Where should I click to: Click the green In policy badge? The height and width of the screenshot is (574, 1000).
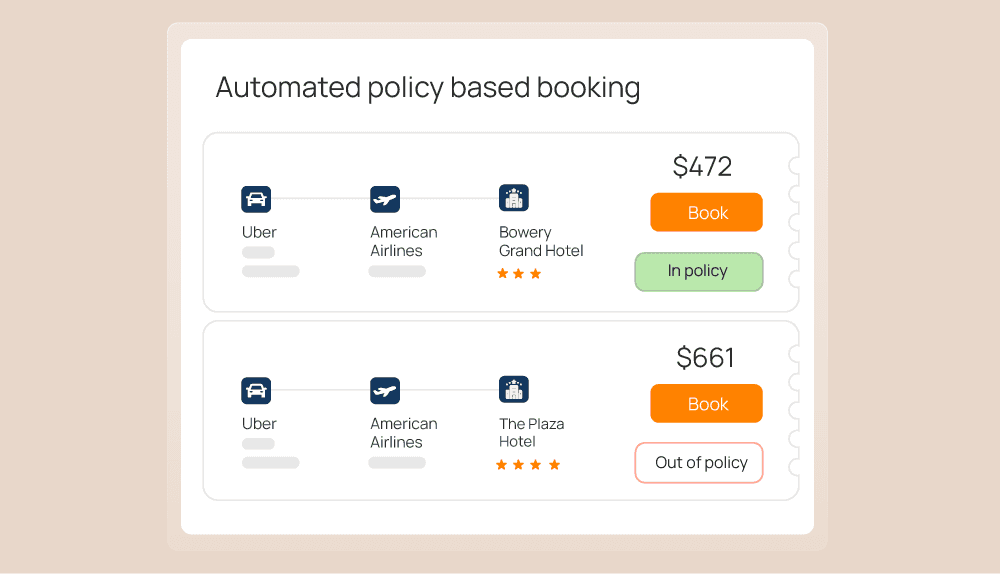698,271
